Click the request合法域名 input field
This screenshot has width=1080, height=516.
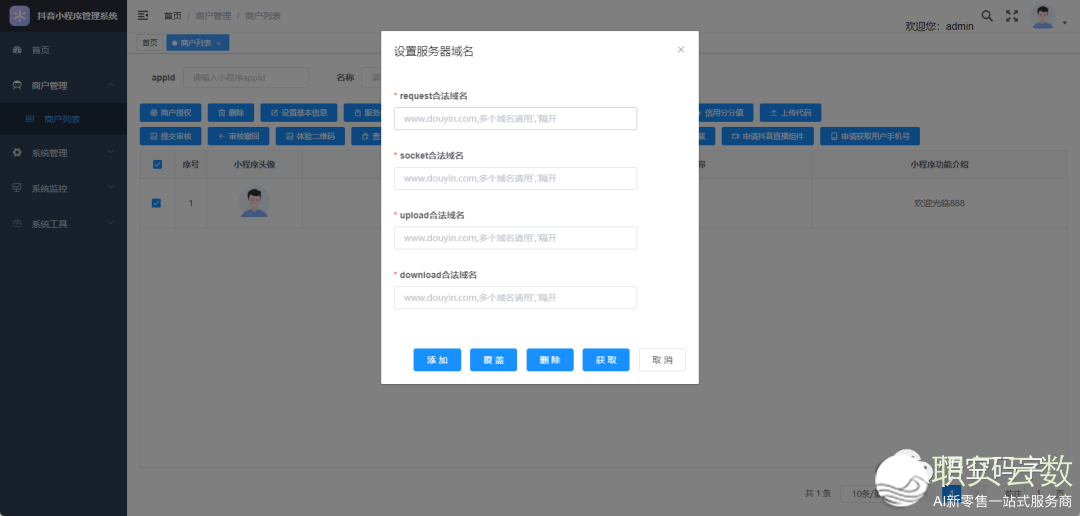tap(515, 118)
